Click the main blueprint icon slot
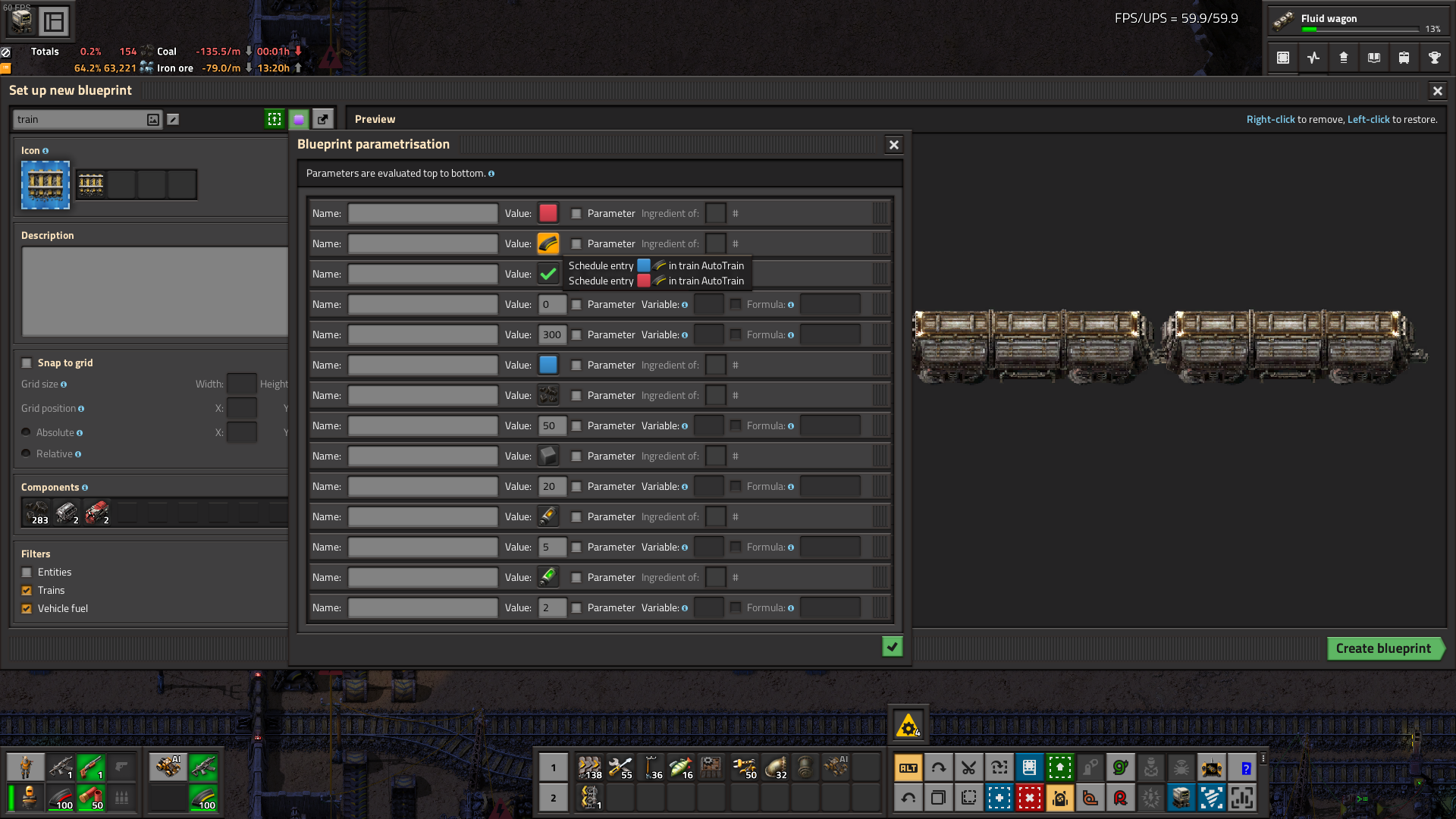 tap(45, 185)
